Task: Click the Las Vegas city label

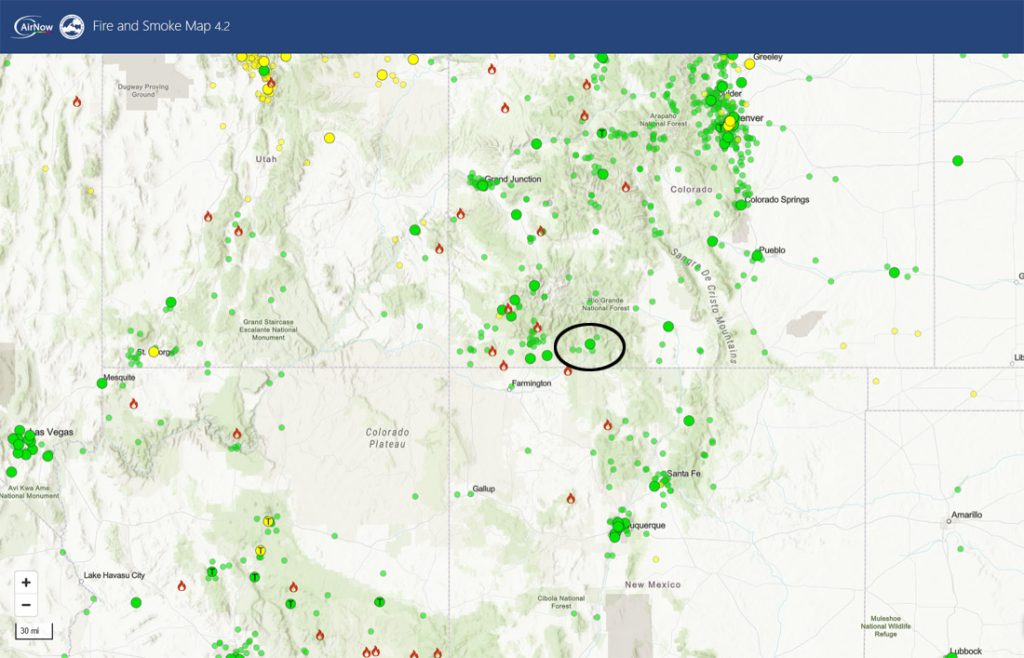Action: [x=52, y=432]
